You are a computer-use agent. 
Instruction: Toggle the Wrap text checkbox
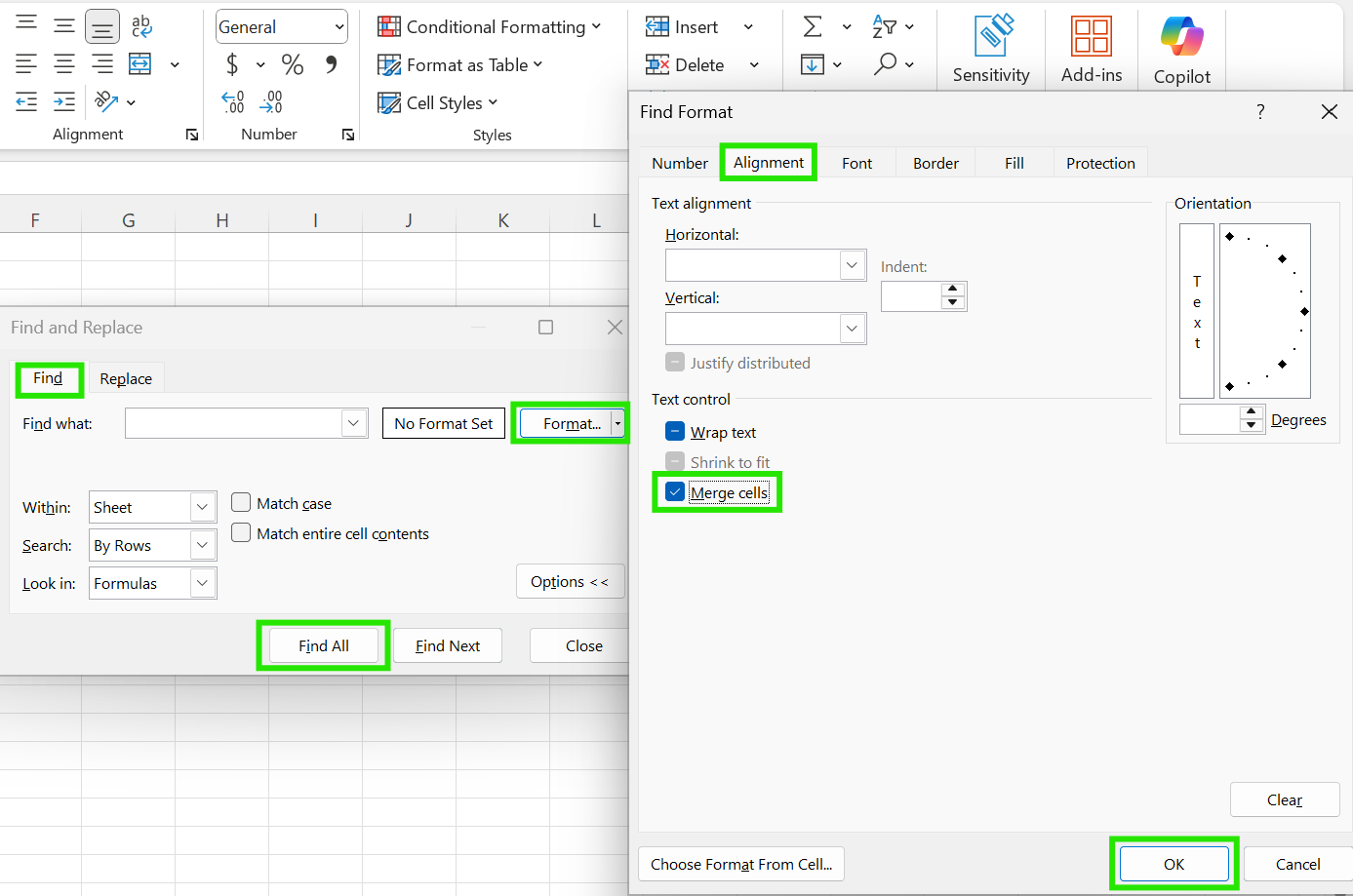click(675, 432)
